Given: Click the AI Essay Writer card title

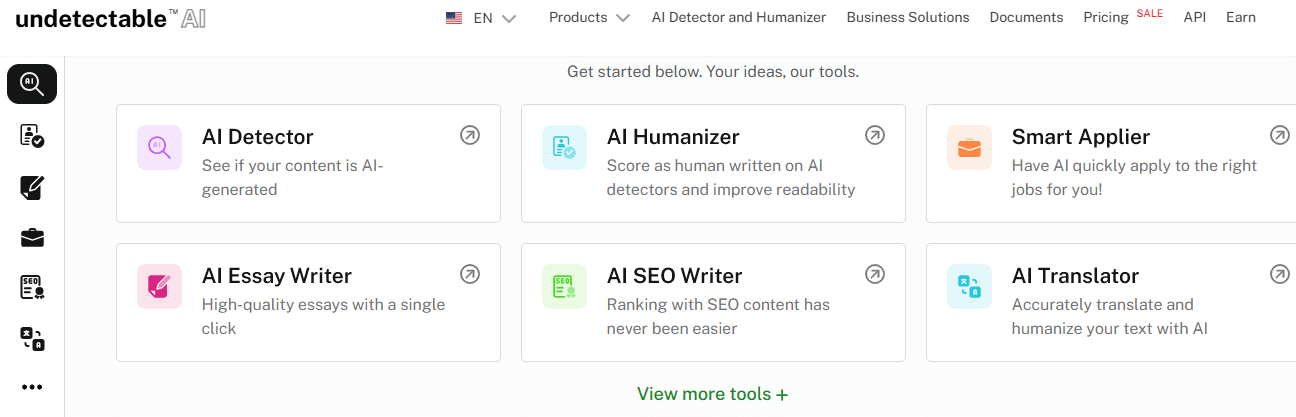Looking at the screenshot, I should 277,276.
